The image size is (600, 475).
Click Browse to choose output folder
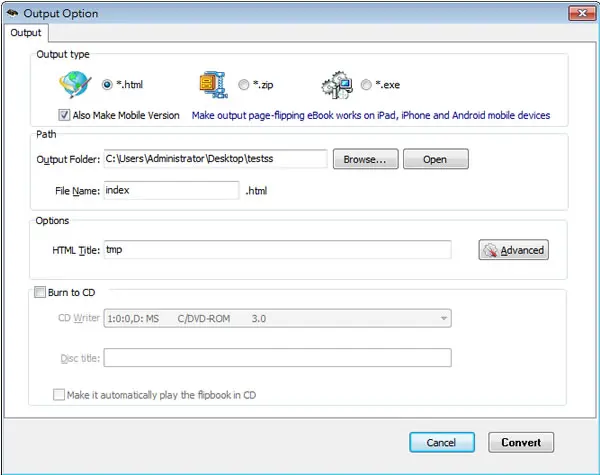365,159
